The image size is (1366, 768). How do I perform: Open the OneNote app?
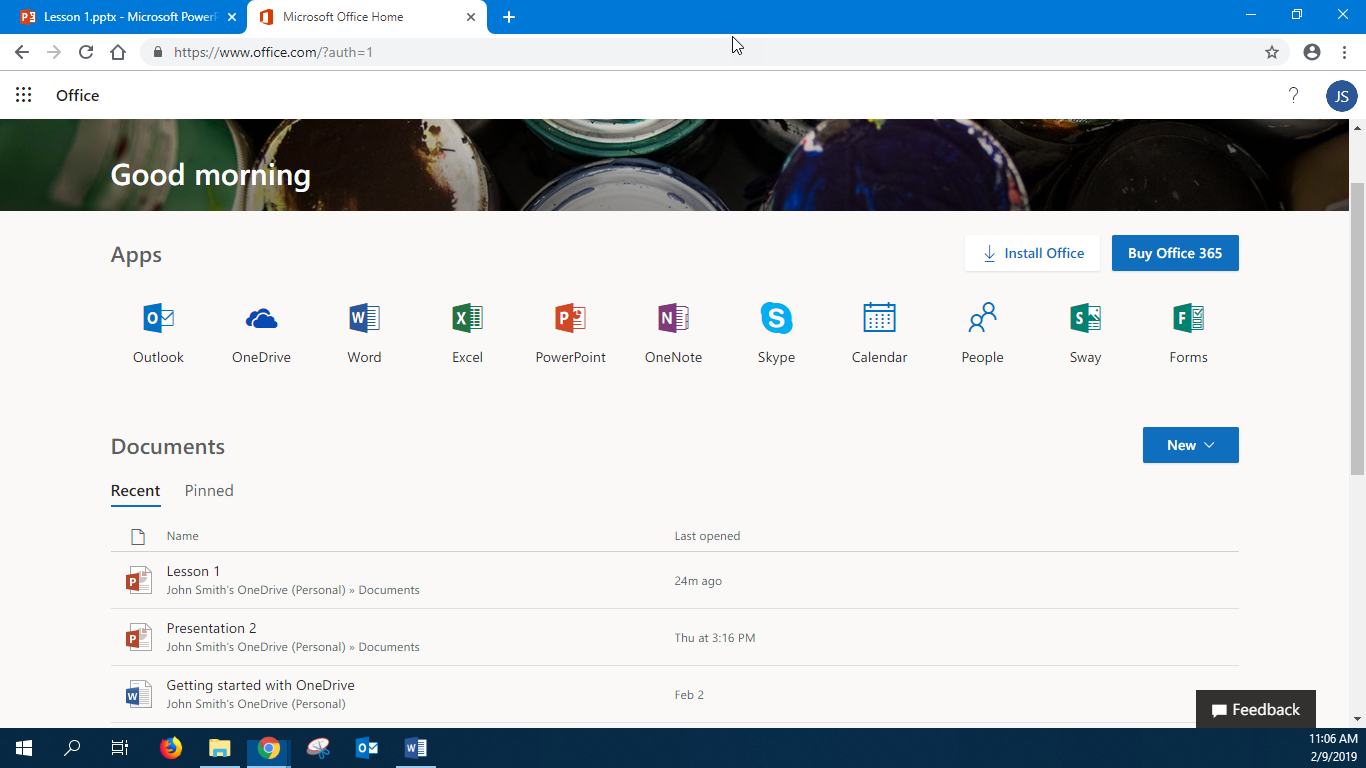673,334
